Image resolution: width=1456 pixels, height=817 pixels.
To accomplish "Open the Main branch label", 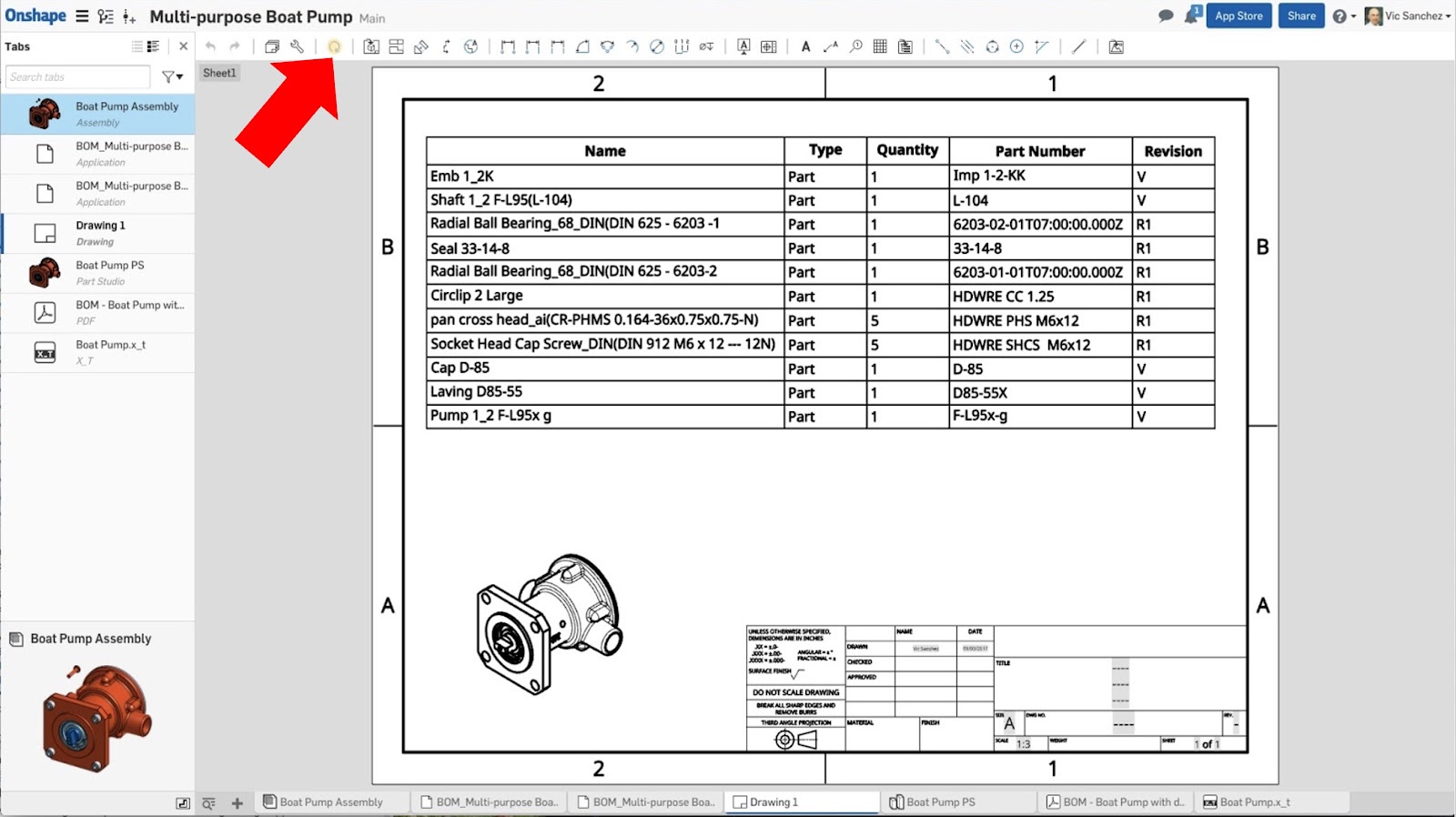I will [x=372, y=18].
